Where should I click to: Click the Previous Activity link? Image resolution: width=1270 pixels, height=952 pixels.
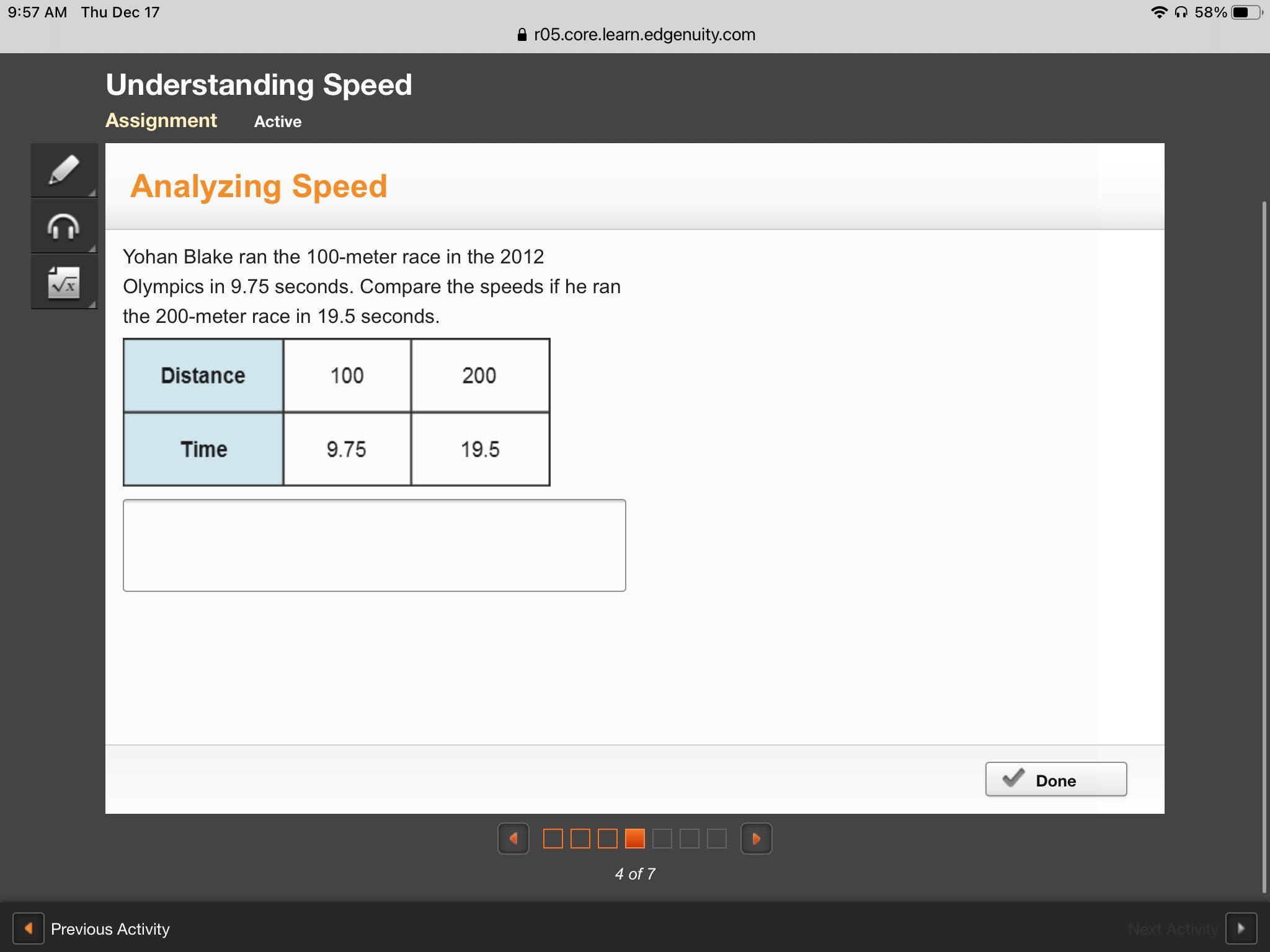pos(110,928)
